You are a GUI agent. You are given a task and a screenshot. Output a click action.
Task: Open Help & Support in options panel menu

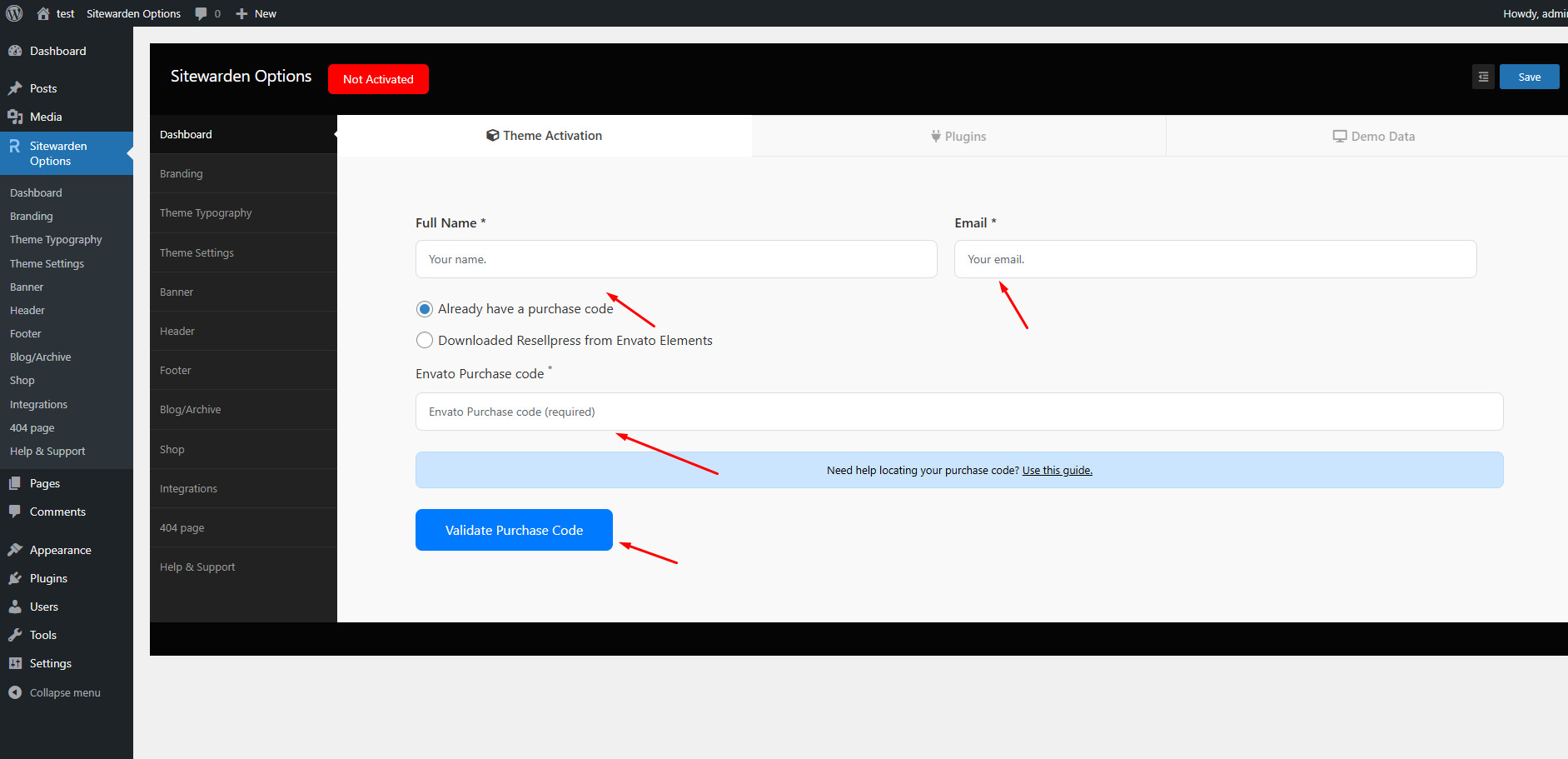pos(243,567)
